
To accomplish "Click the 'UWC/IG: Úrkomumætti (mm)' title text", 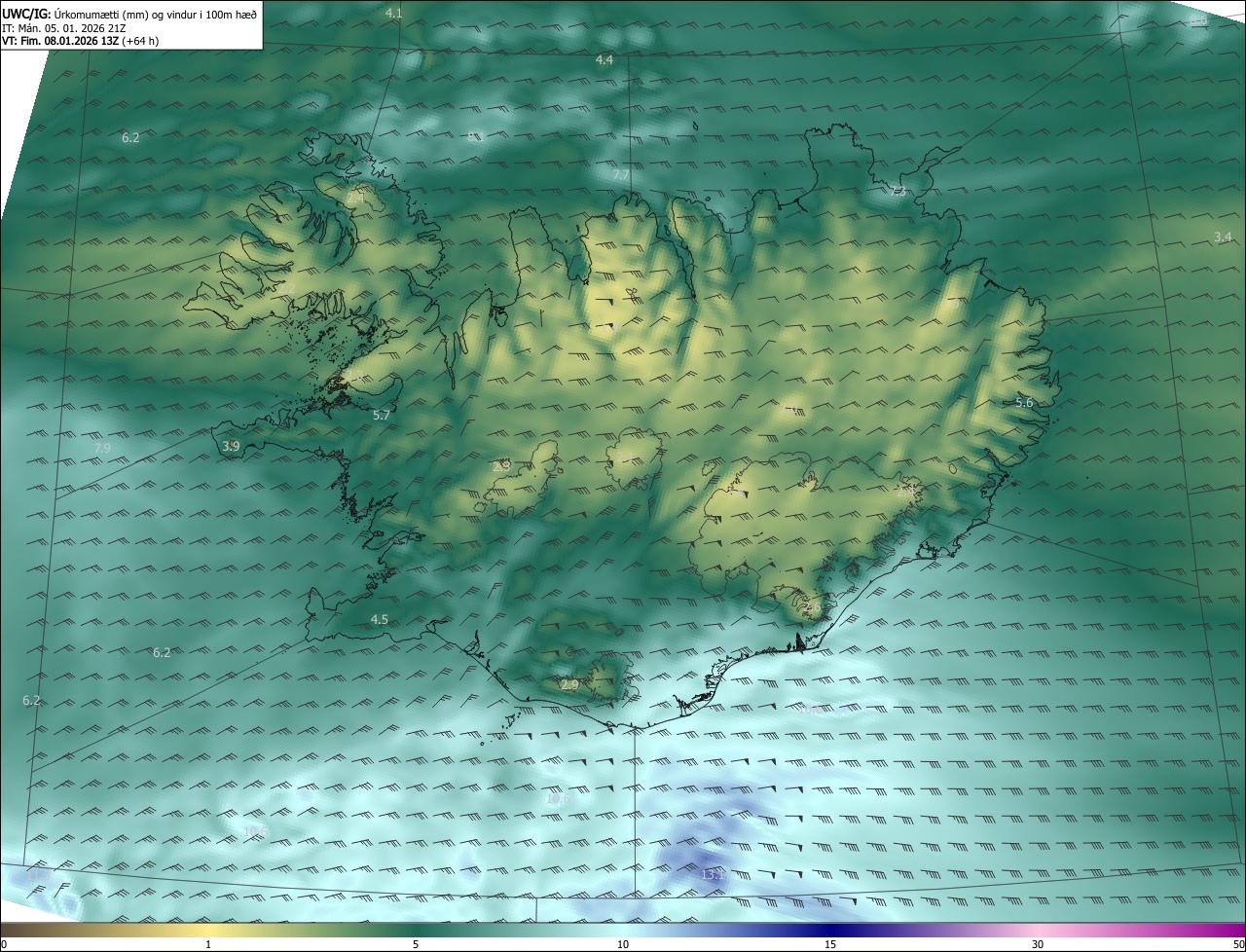I will [x=74, y=14].
